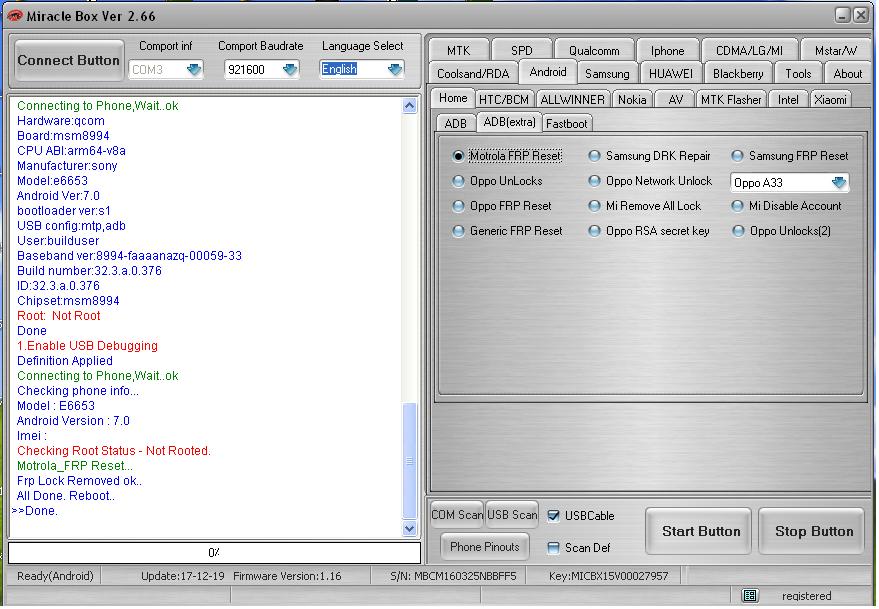The height and width of the screenshot is (609, 879).
Task: Select the Fastboot tab
Action: coord(567,123)
